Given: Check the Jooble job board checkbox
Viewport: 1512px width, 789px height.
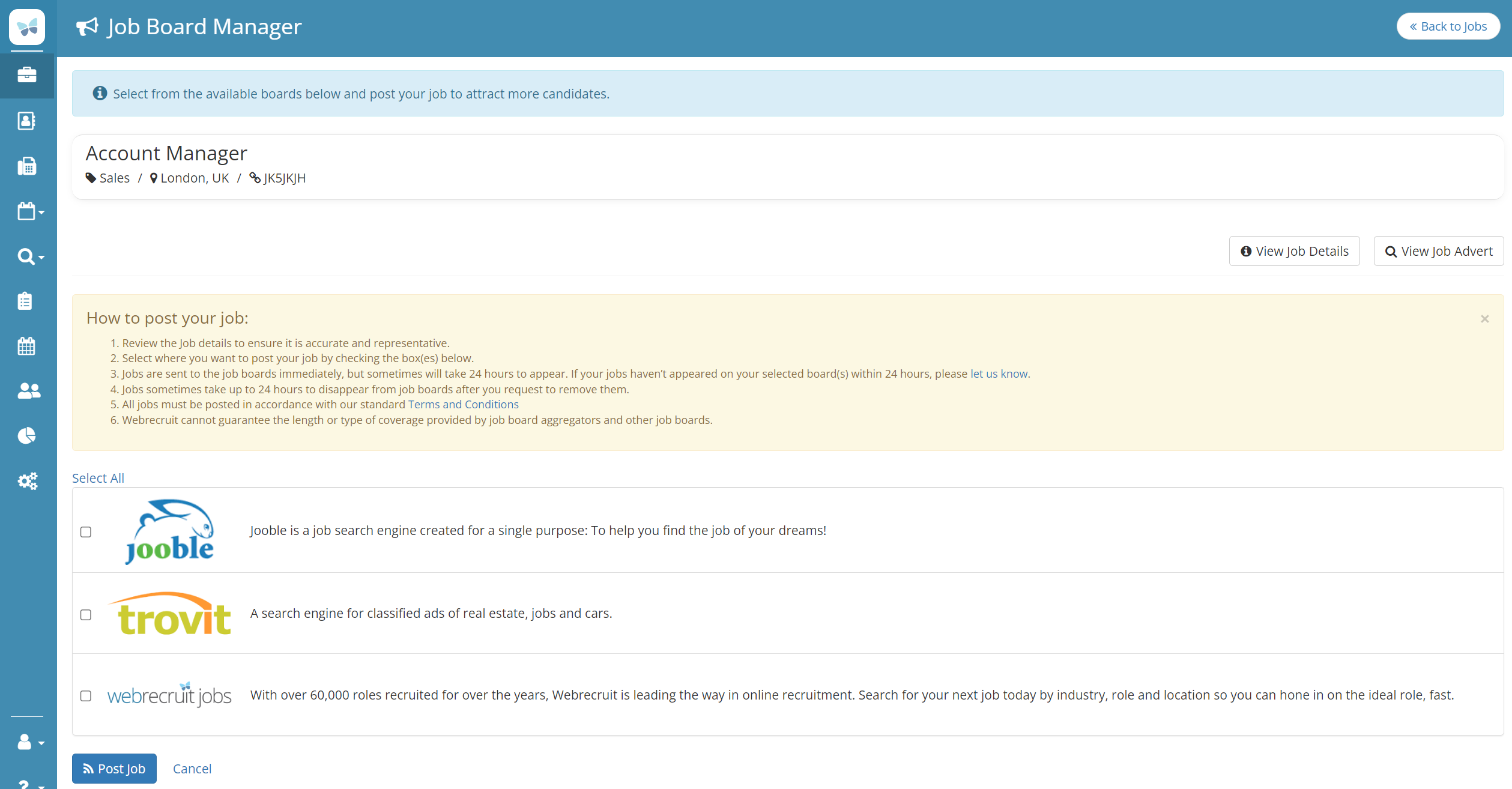Looking at the screenshot, I should (x=86, y=532).
